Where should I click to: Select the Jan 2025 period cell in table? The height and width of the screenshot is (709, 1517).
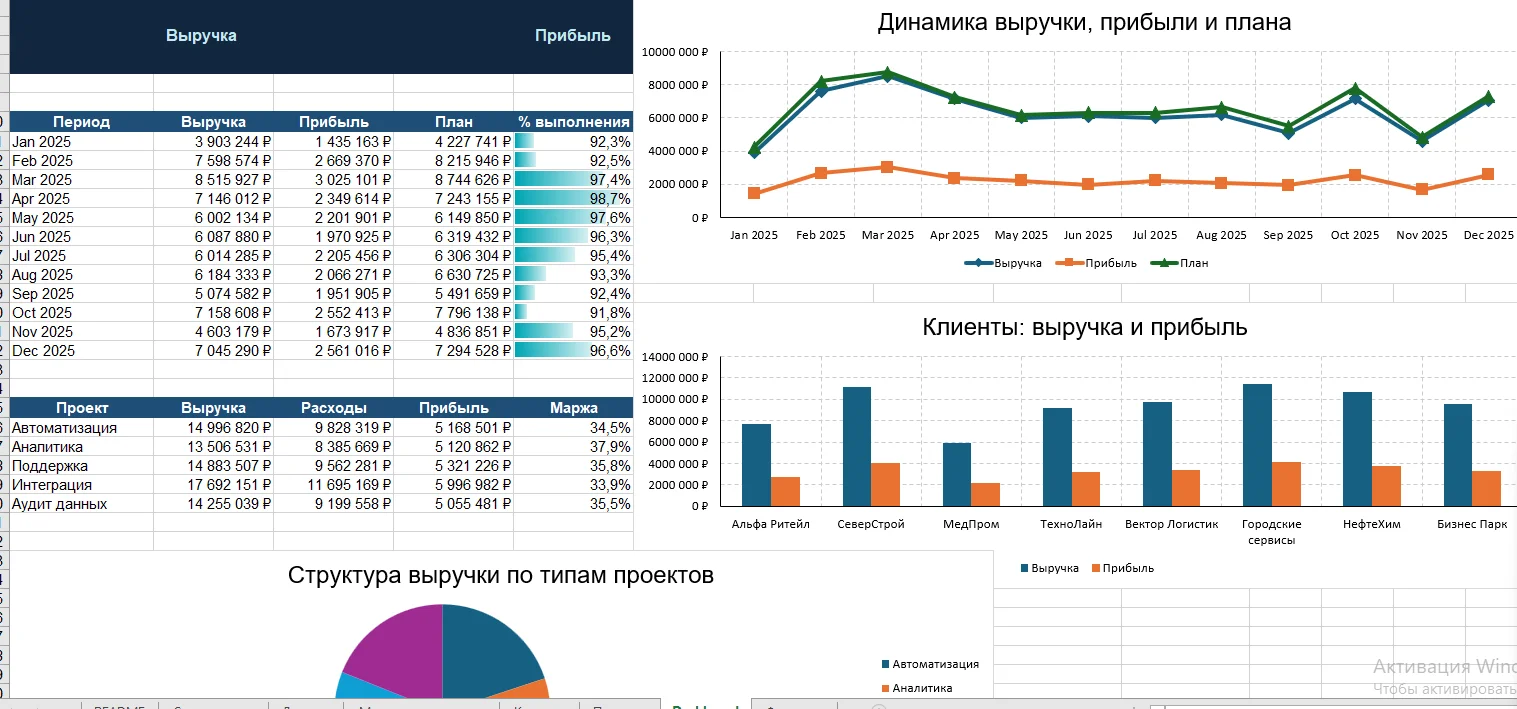click(x=82, y=142)
